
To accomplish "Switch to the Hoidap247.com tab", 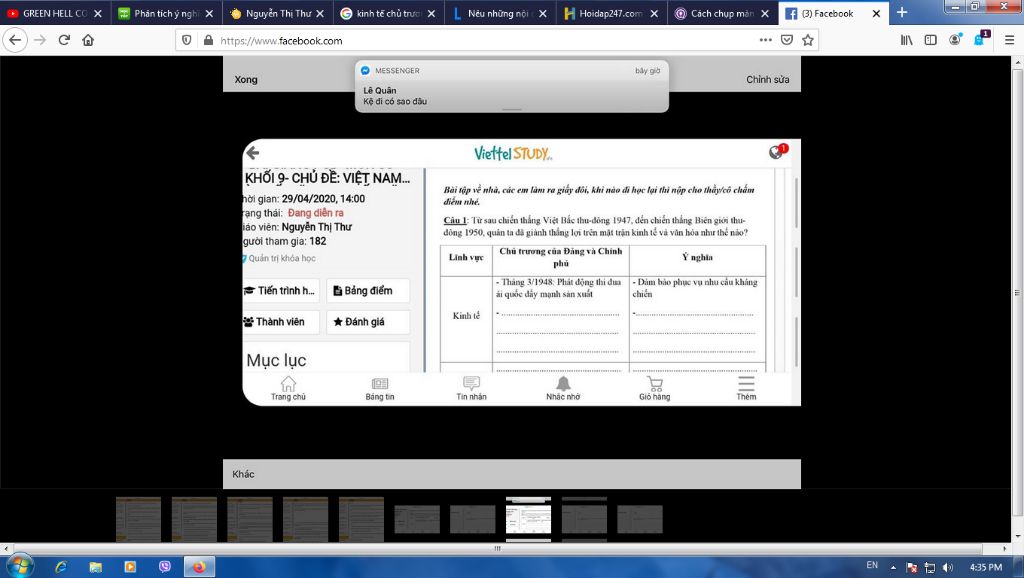I will tap(610, 13).
